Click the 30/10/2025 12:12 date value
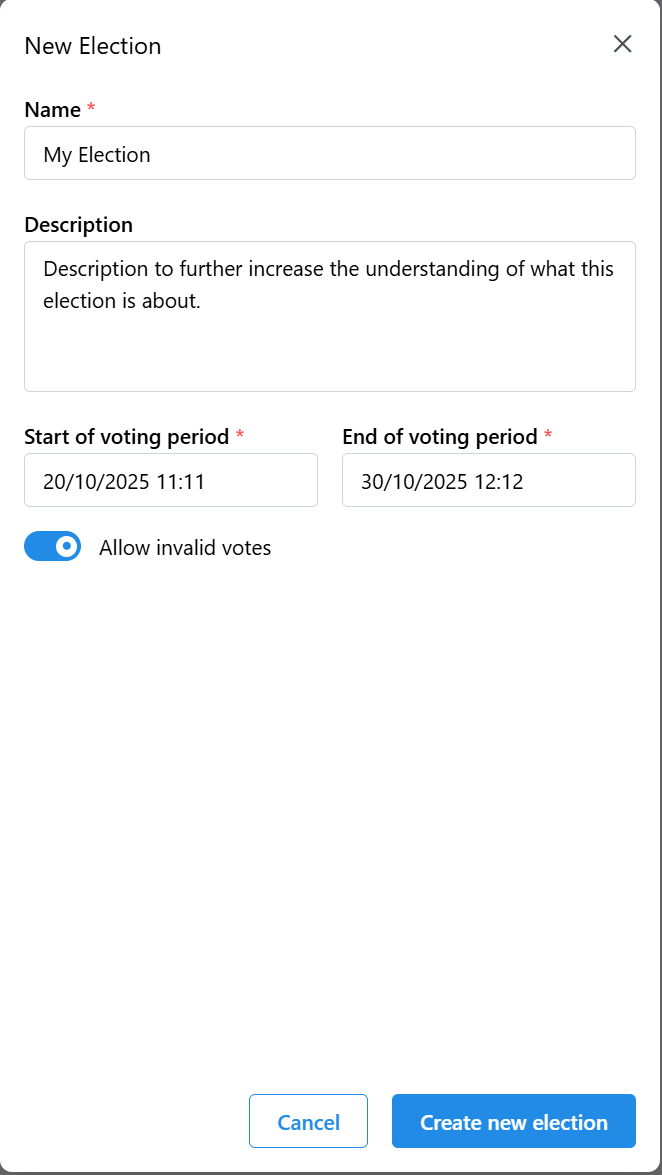This screenshot has height=1175, width=662. tap(442, 481)
